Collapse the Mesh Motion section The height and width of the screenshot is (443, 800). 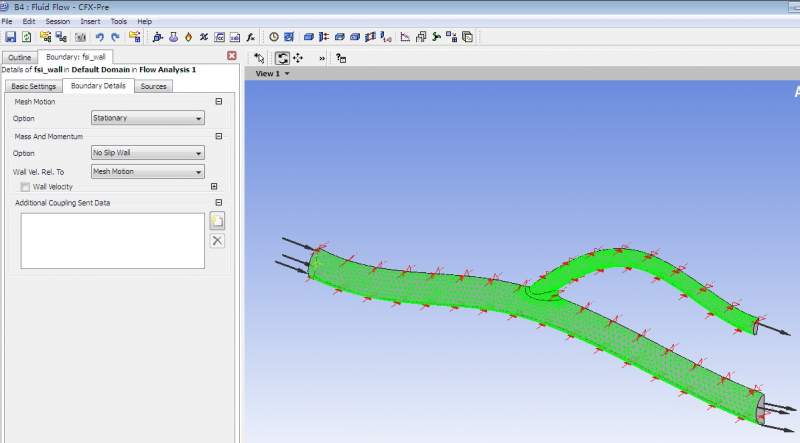218,102
